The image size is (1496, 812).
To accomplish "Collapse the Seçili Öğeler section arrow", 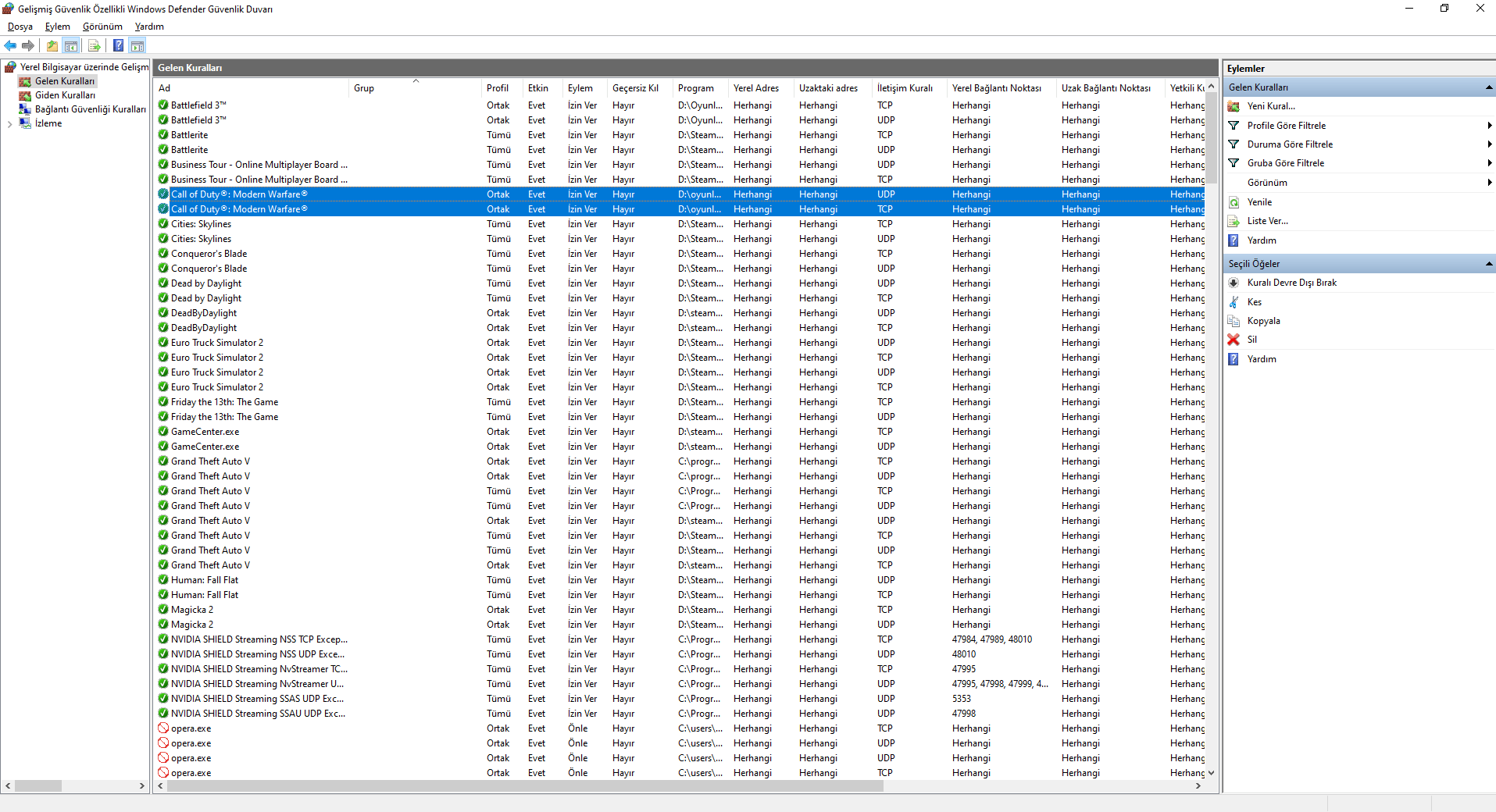I will pos(1489,264).
